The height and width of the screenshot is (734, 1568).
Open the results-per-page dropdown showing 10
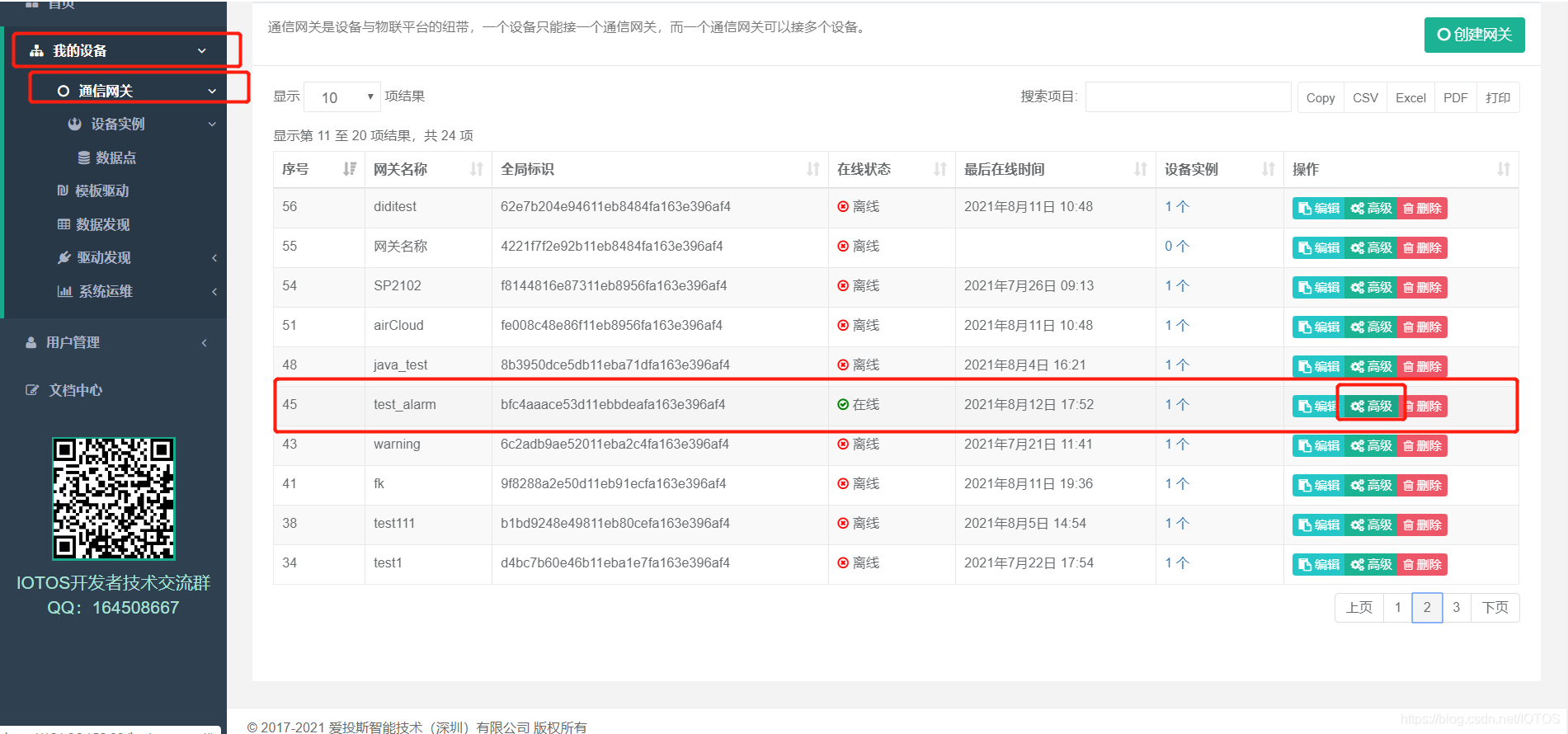342,97
